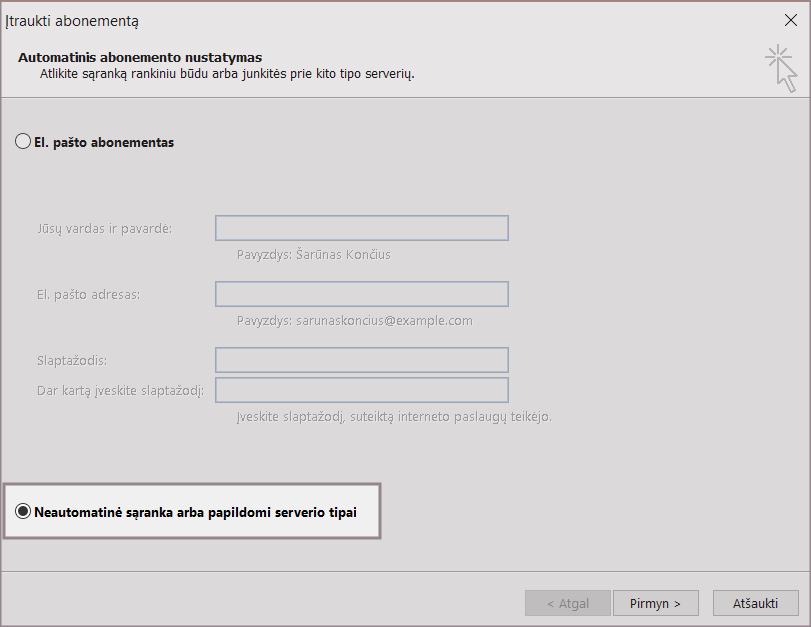Click the Atšaukti button
The width and height of the screenshot is (811, 627).
pos(755,603)
